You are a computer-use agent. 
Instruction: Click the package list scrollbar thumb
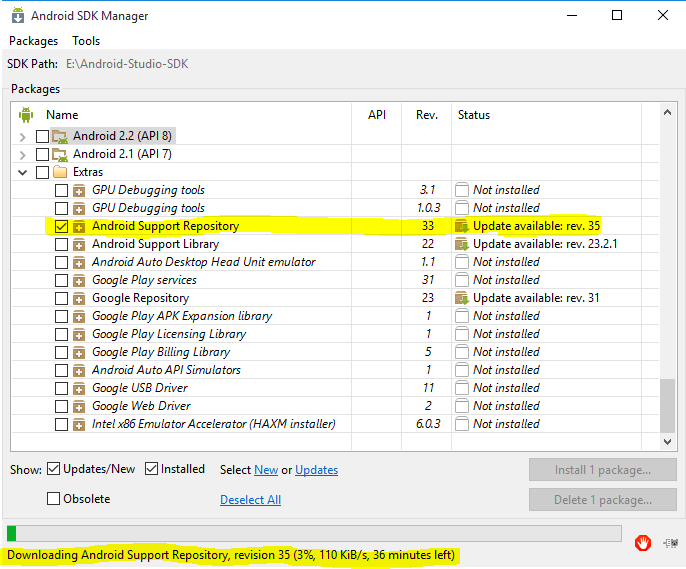click(x=667, y=406)
